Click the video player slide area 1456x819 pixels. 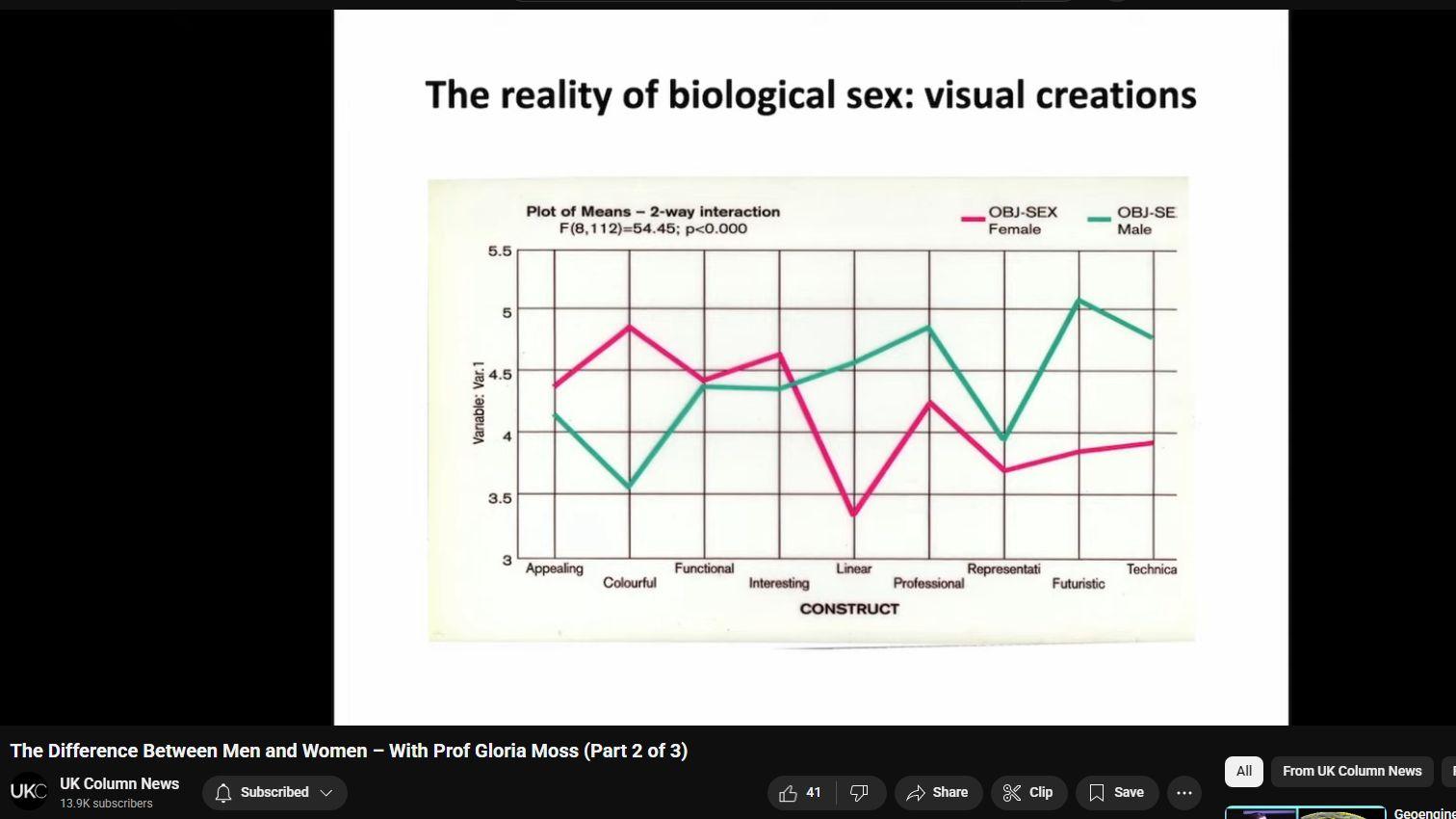[811, 367]
